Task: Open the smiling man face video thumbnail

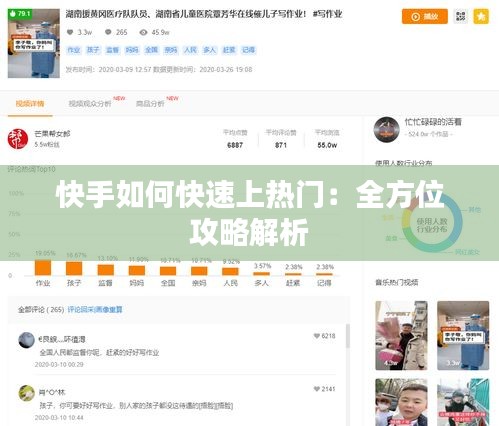Action: tap(401, 402)
